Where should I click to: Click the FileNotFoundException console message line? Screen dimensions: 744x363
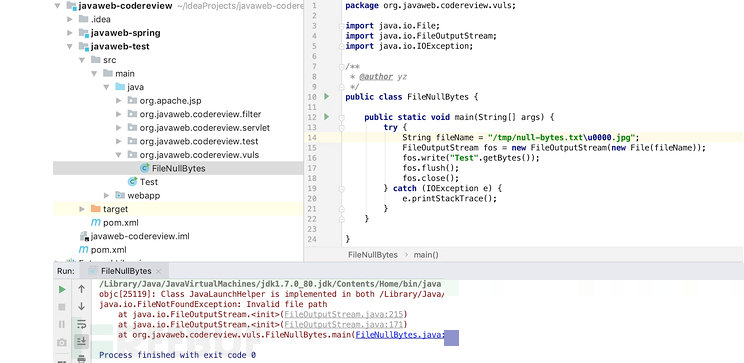pyautogui.click(x=213, y=304)
